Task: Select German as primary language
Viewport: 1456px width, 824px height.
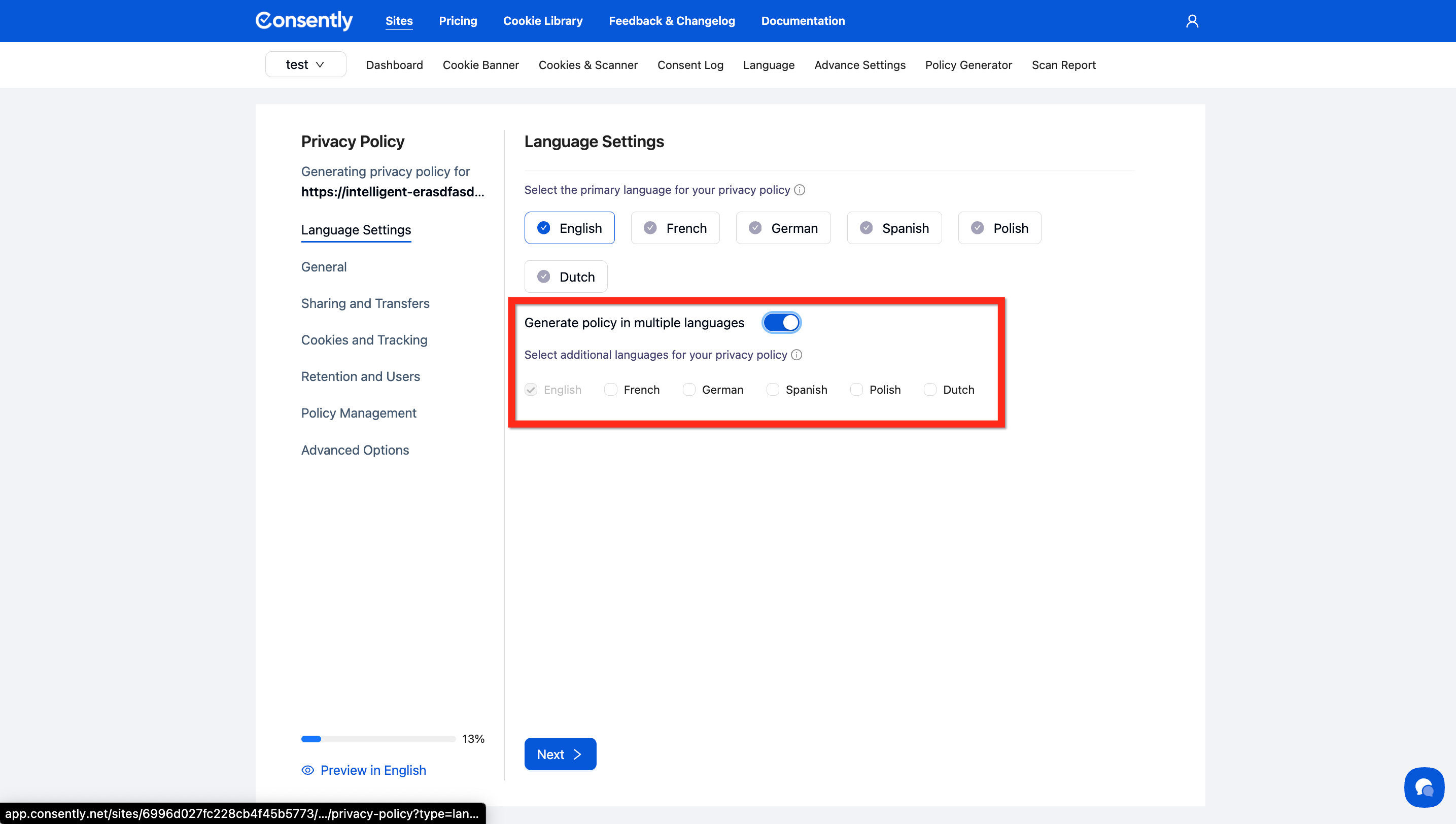Action: (783, 228)
